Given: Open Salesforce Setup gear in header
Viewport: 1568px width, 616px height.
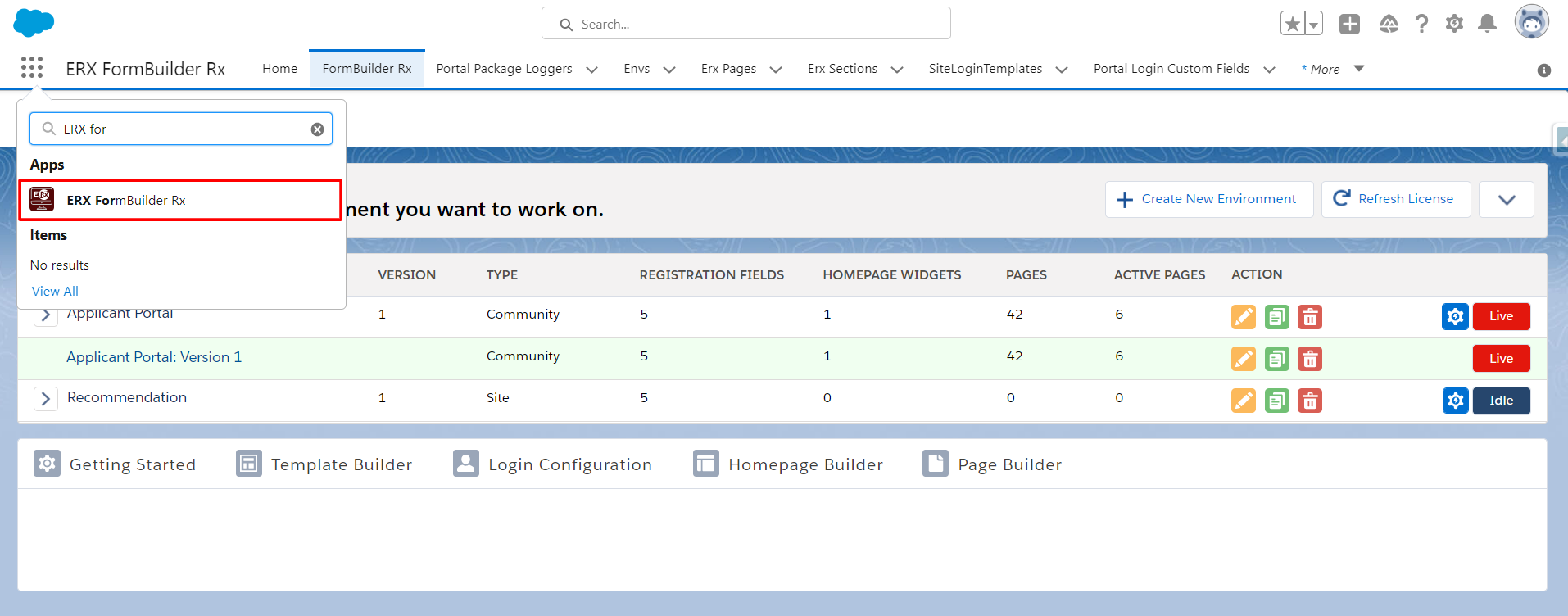Looking at the screenshot, I should (1454, 24).
